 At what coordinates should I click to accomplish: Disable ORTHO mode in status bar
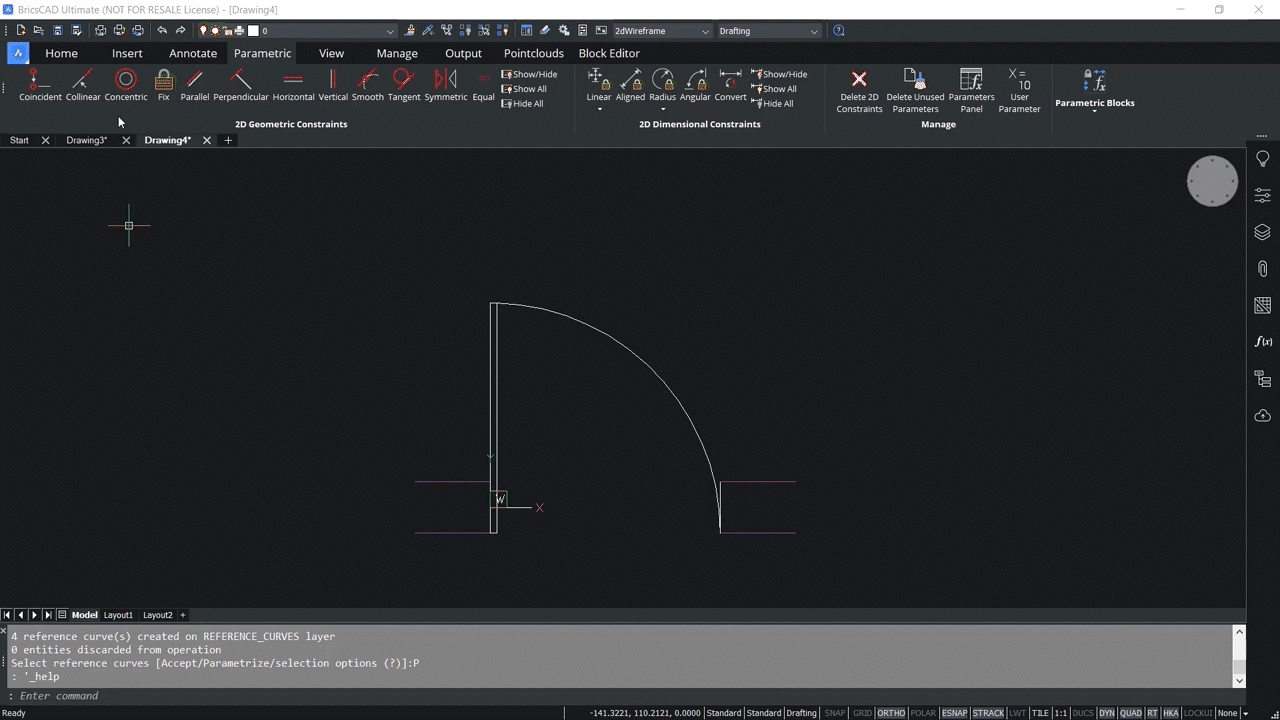[x=891, y=713]
